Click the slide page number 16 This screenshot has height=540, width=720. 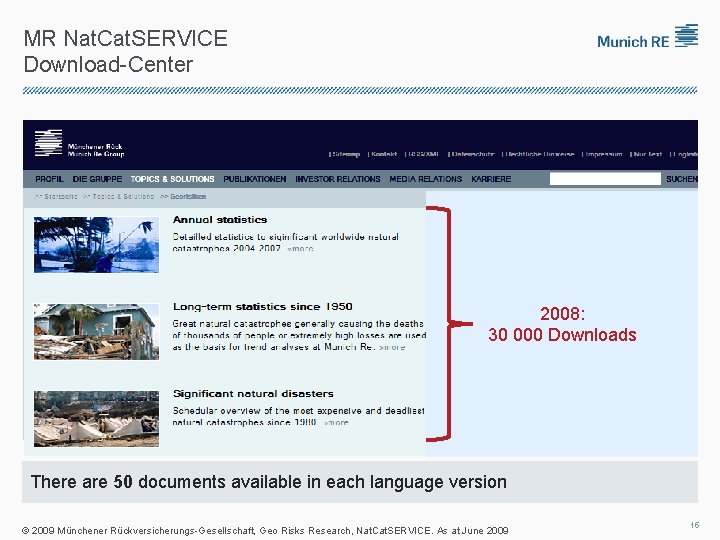tap(694, 525)
